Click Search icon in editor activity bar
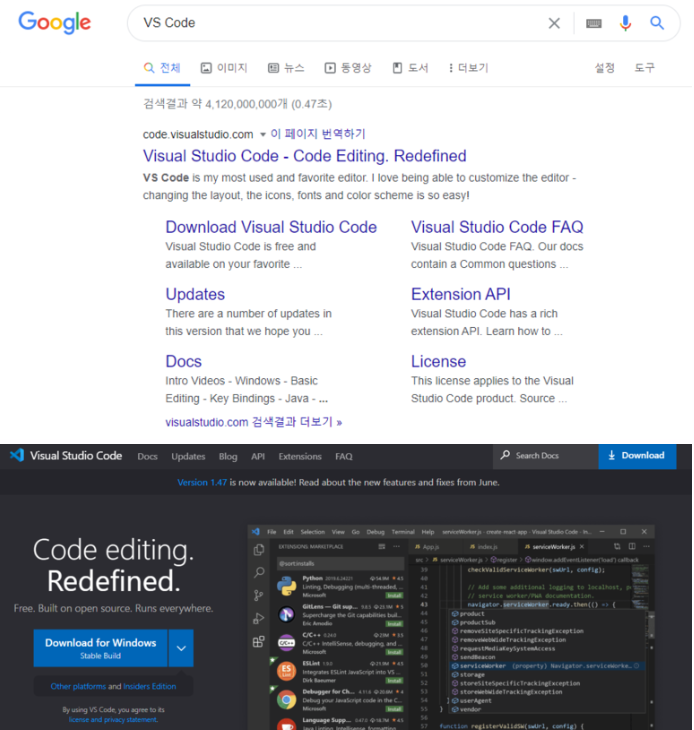 [259, 573]
